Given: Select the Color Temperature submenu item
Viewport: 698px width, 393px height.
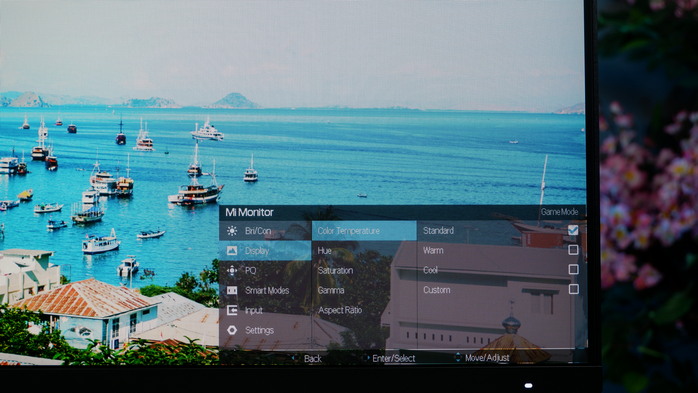Looking at the screenshot, I should click(364, 231).
